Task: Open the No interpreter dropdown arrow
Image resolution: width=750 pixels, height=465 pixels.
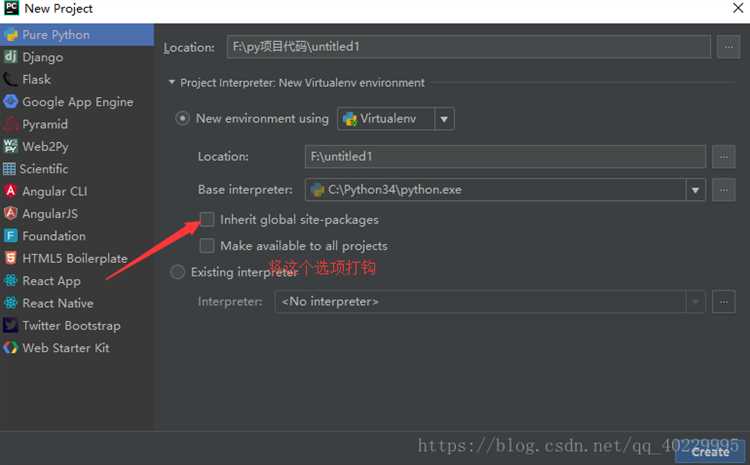Action: coord(695,302)
